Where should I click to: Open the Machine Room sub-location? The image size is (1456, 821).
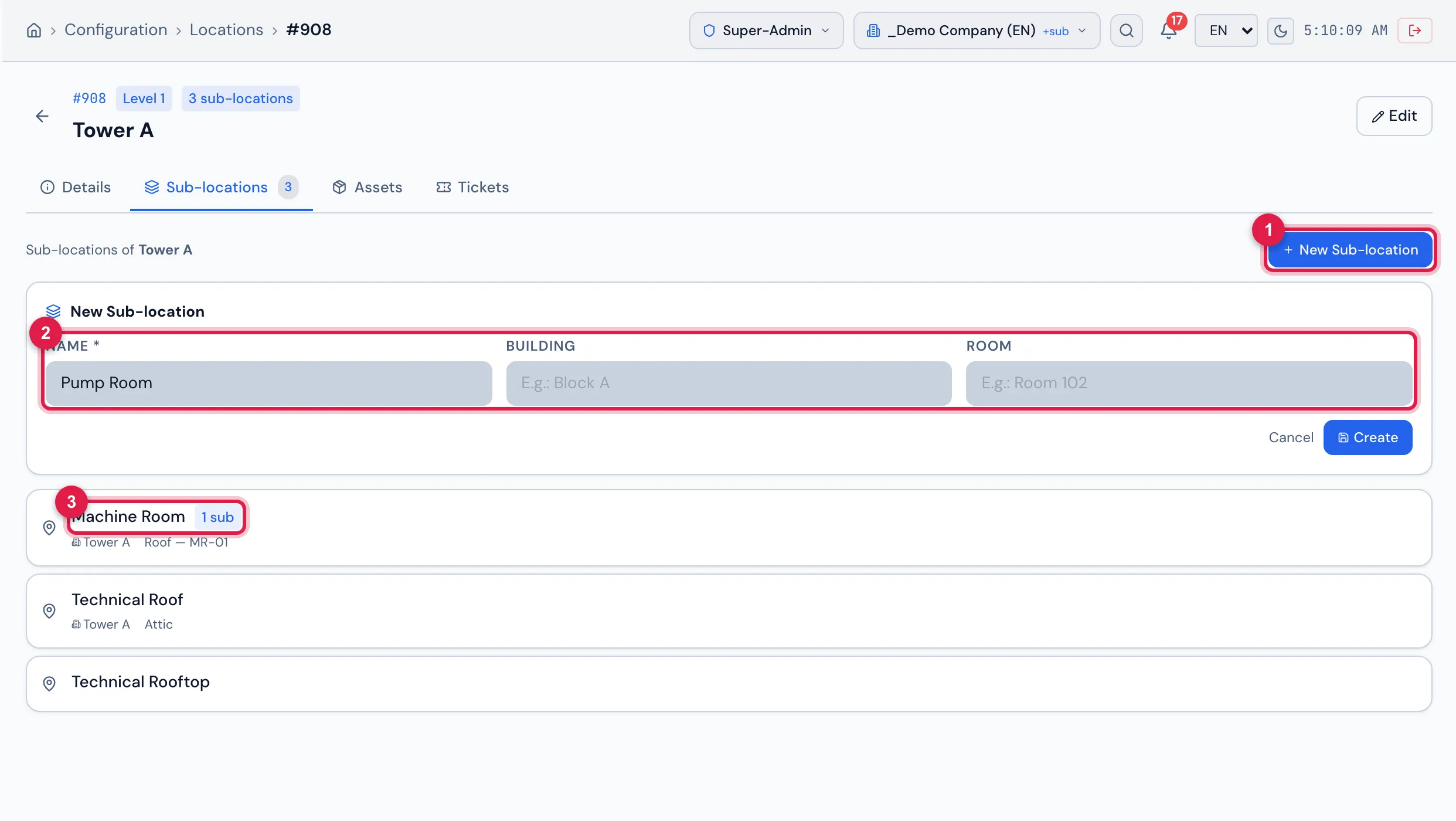(x=729, y=528)
